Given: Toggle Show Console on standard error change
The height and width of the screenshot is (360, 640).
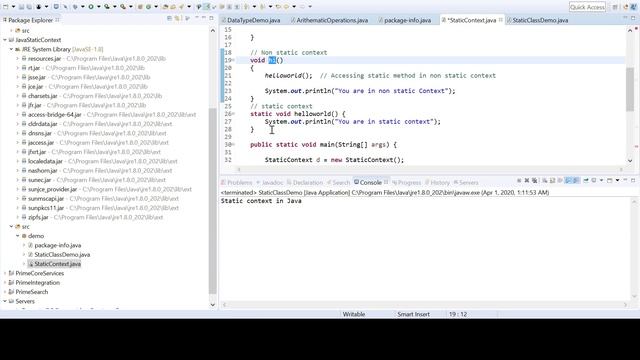Looking at the screenshot, I should pos(576,180).
